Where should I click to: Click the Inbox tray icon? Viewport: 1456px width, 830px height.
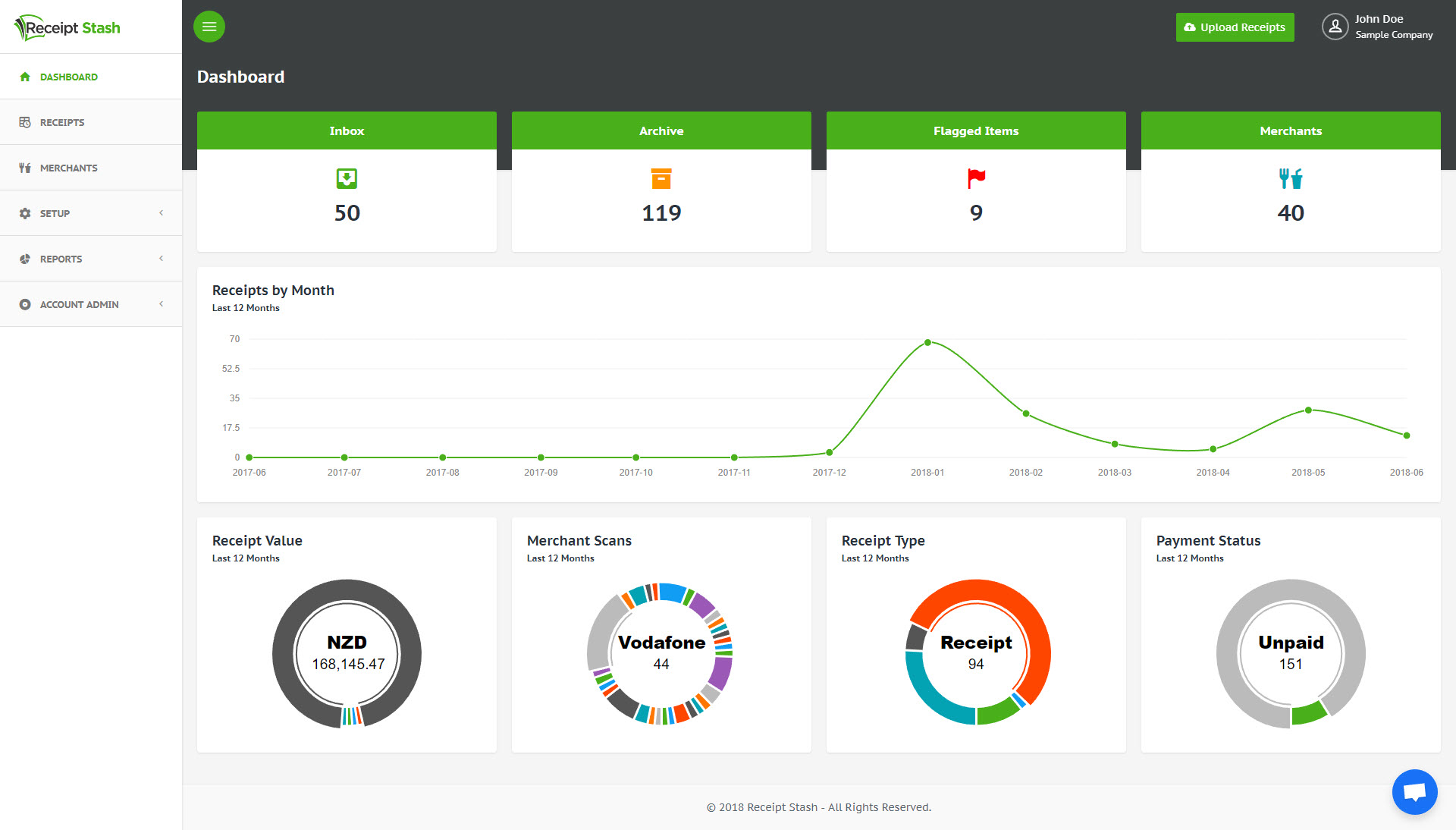(x=347, y=179)
